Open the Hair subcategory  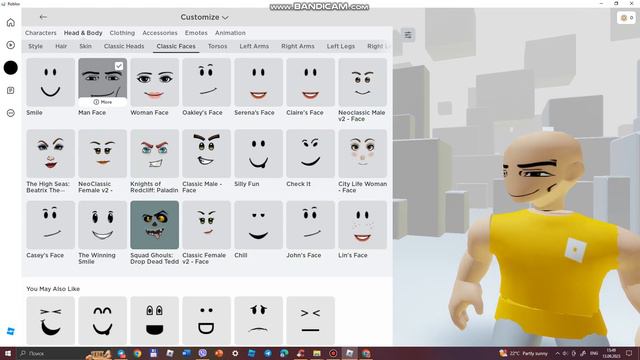click(x=61, y=46)
